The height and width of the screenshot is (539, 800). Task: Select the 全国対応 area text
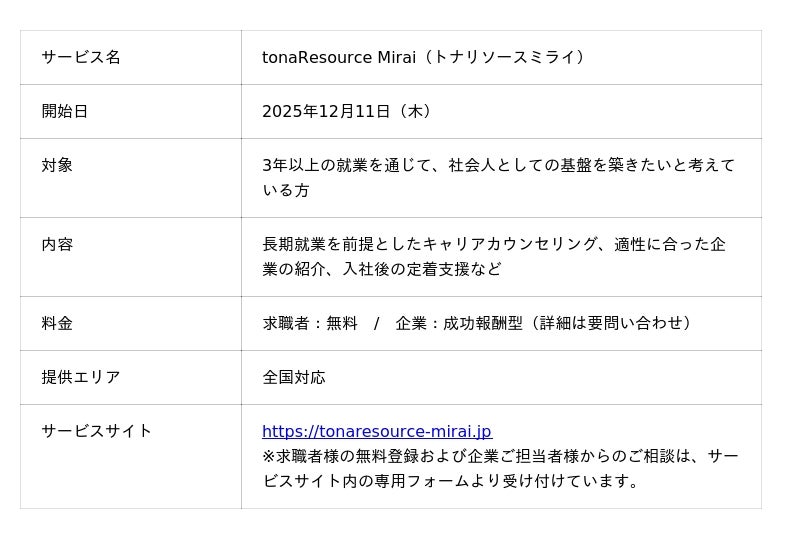294,377
